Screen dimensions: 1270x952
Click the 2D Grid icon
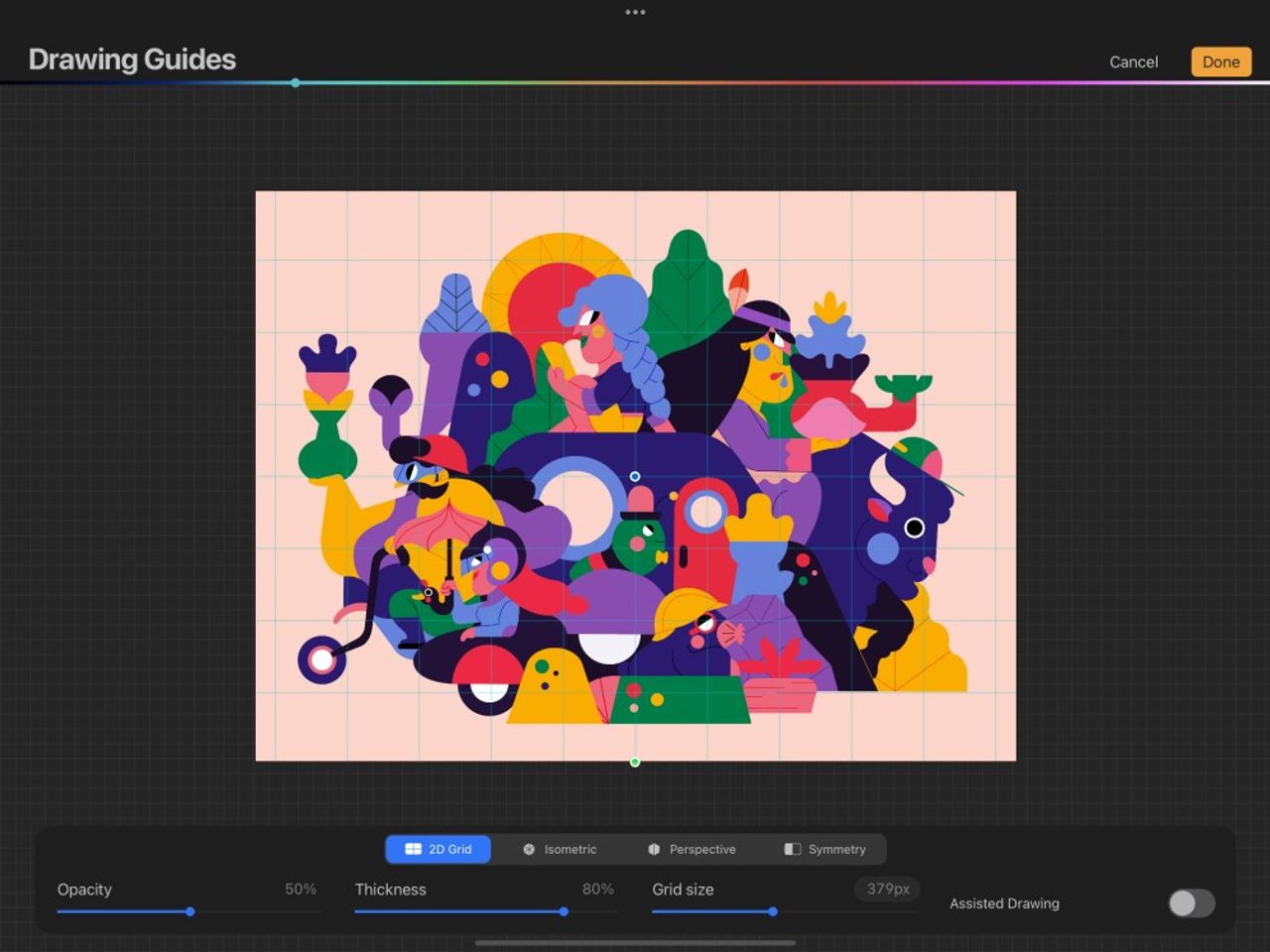pos(412,849)
